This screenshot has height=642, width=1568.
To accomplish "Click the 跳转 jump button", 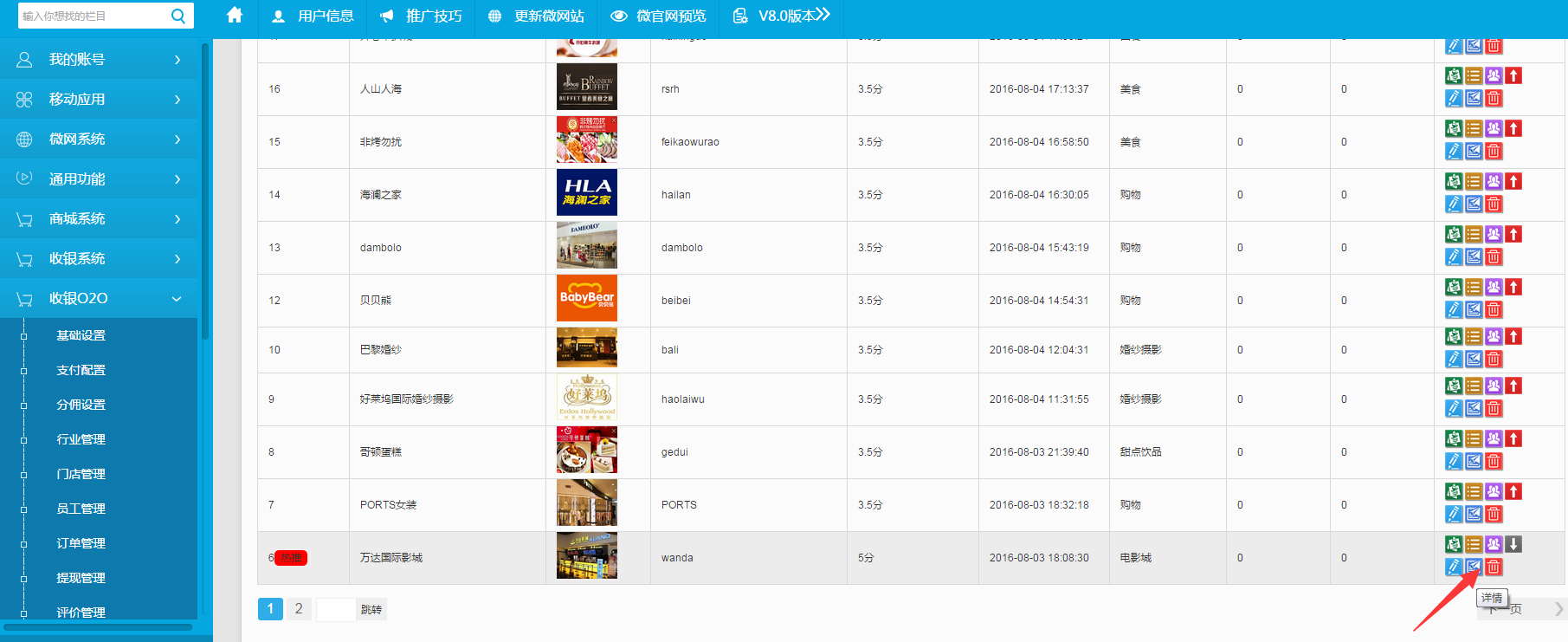I will point(371,610).
